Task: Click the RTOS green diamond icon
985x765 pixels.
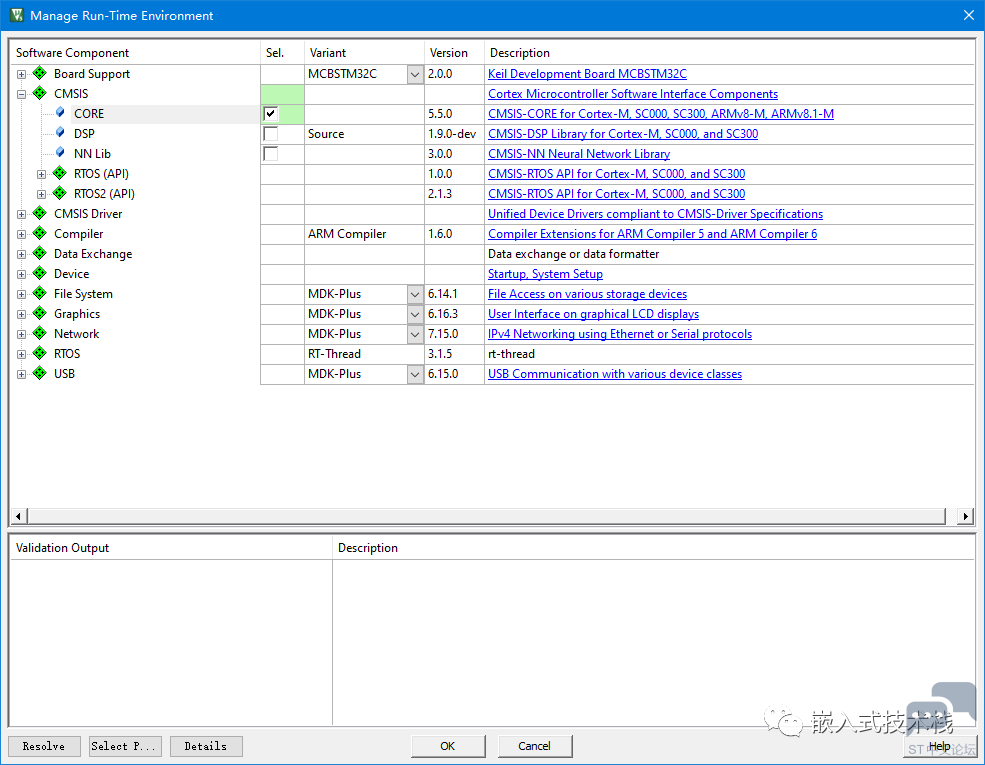Action: [40, 354]
